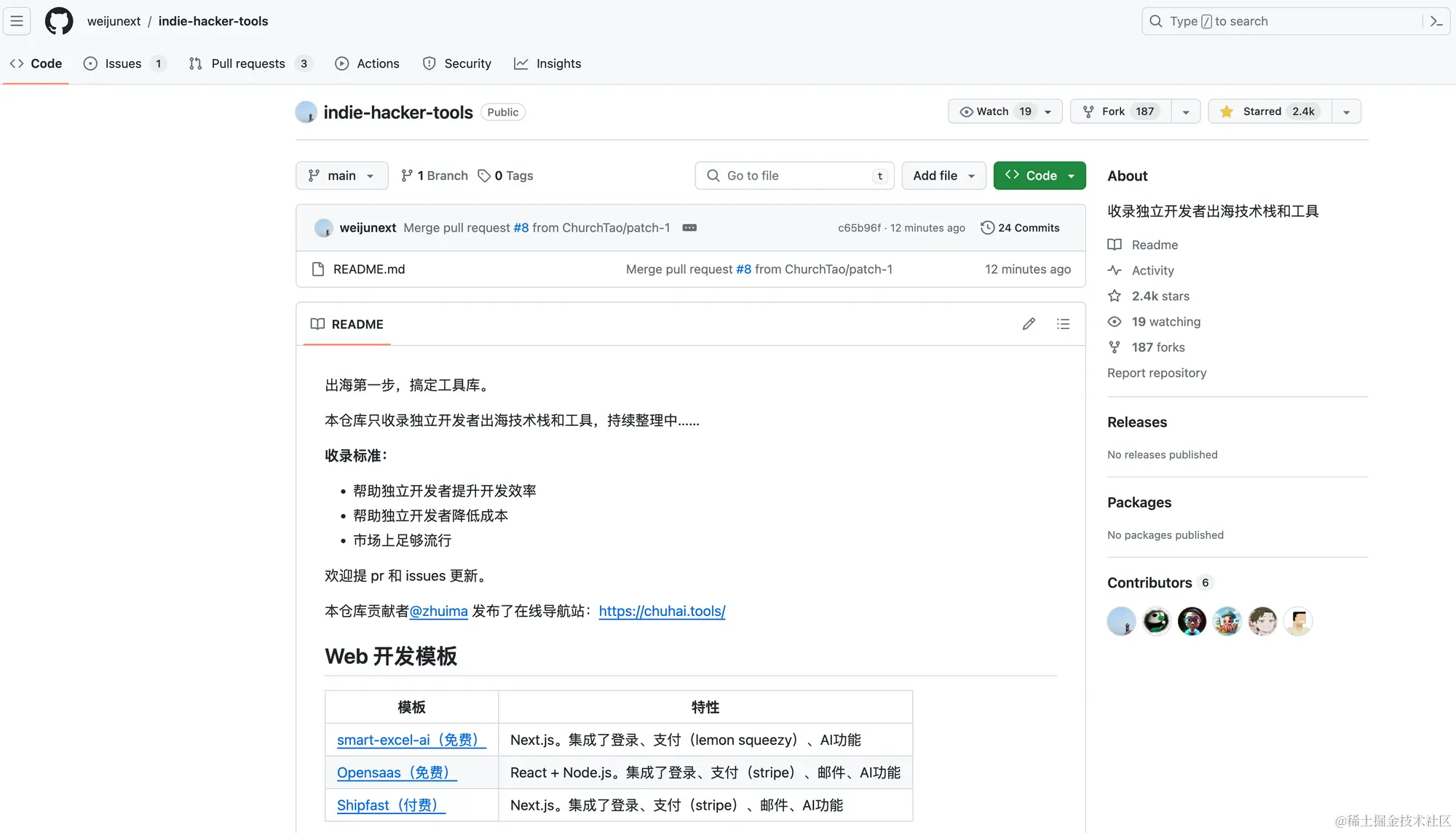
Task: Open sixth contributor avatar
Action: coord(1297,621)
